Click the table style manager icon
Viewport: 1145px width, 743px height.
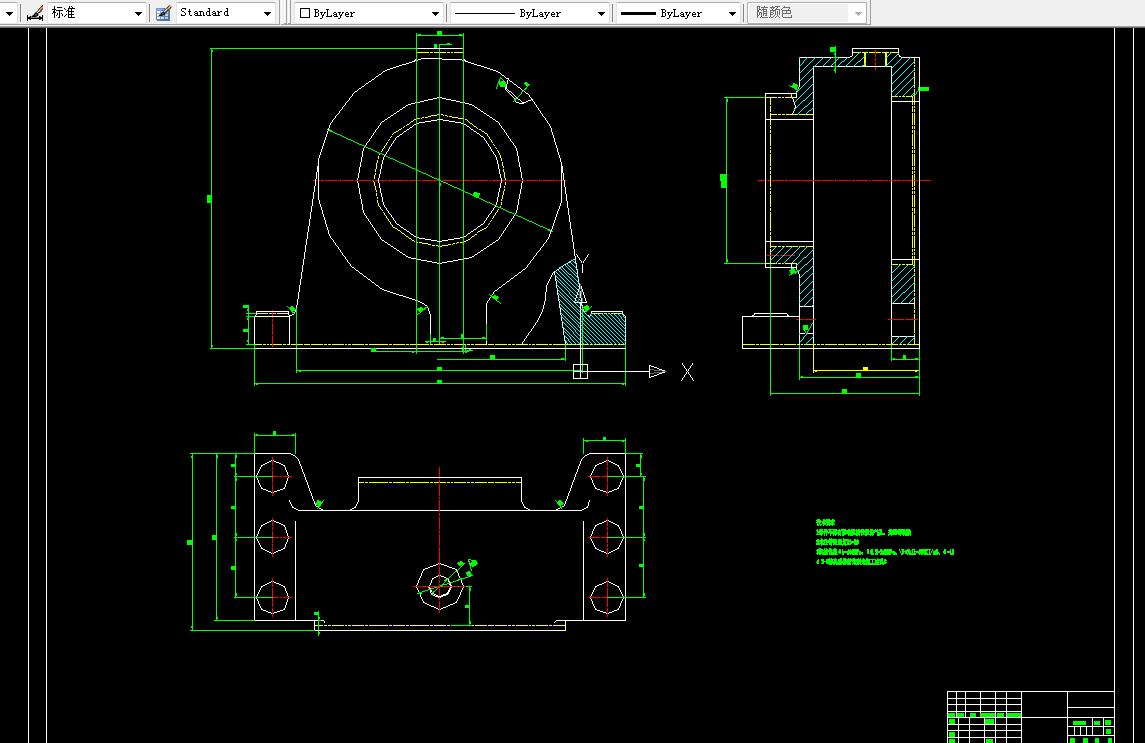pos(164,12)
